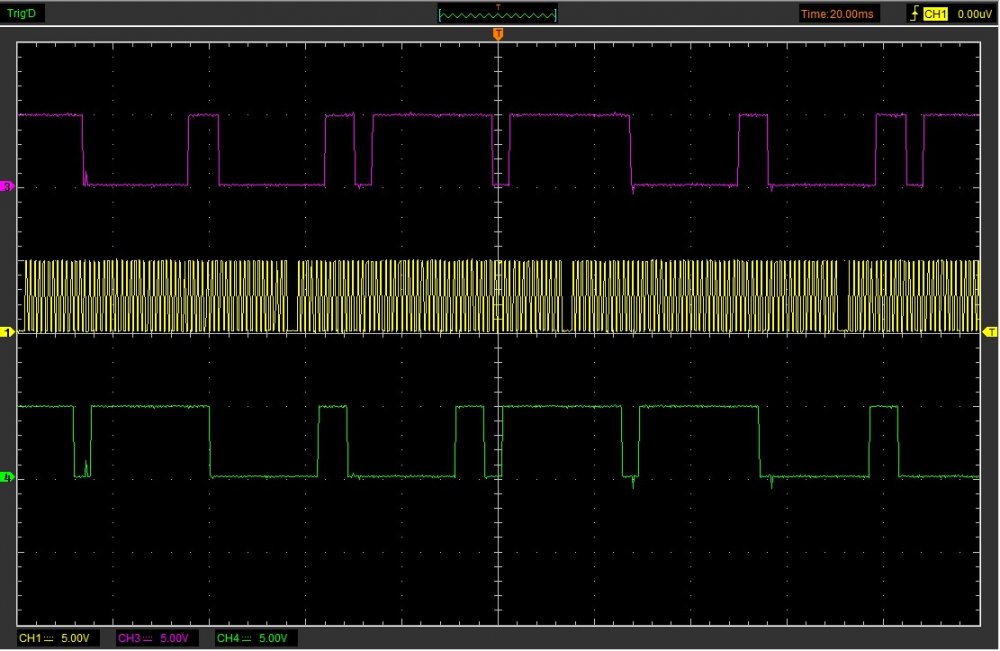Click the waveform memory overview bar
Viewport: 1000px width, 651px height.
497,14
